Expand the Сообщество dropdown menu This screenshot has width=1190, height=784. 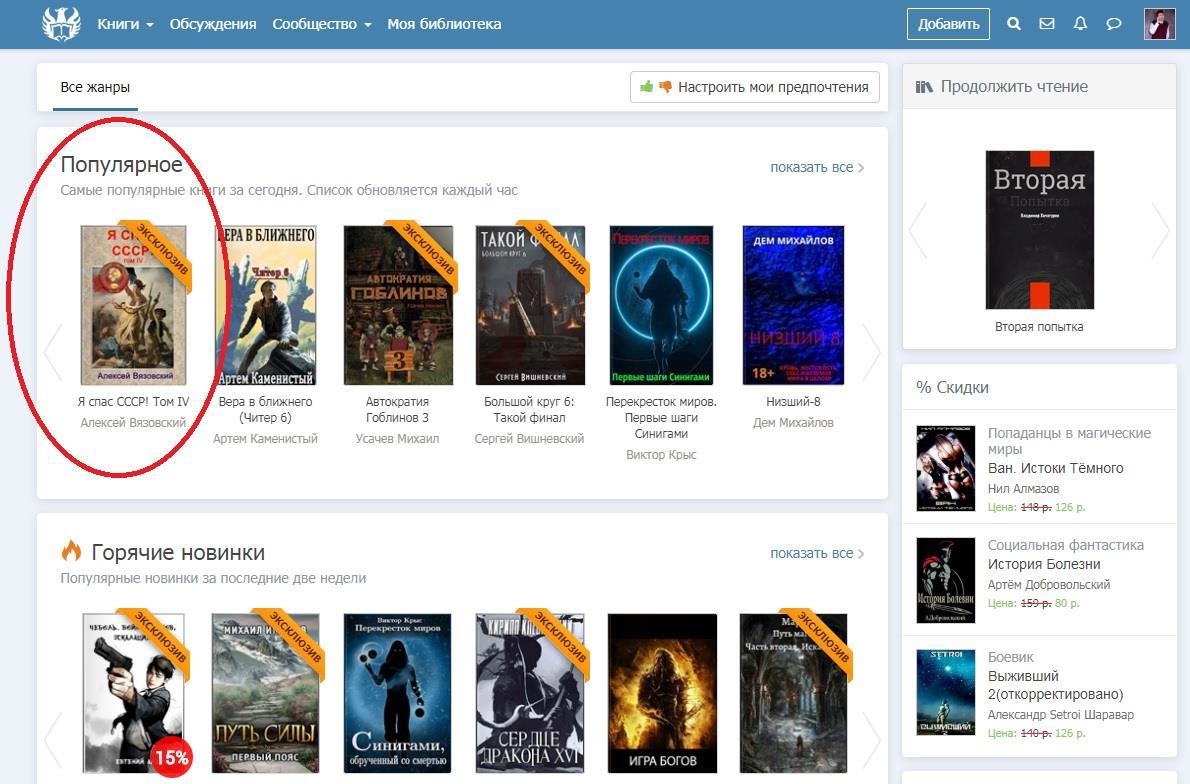321,24
